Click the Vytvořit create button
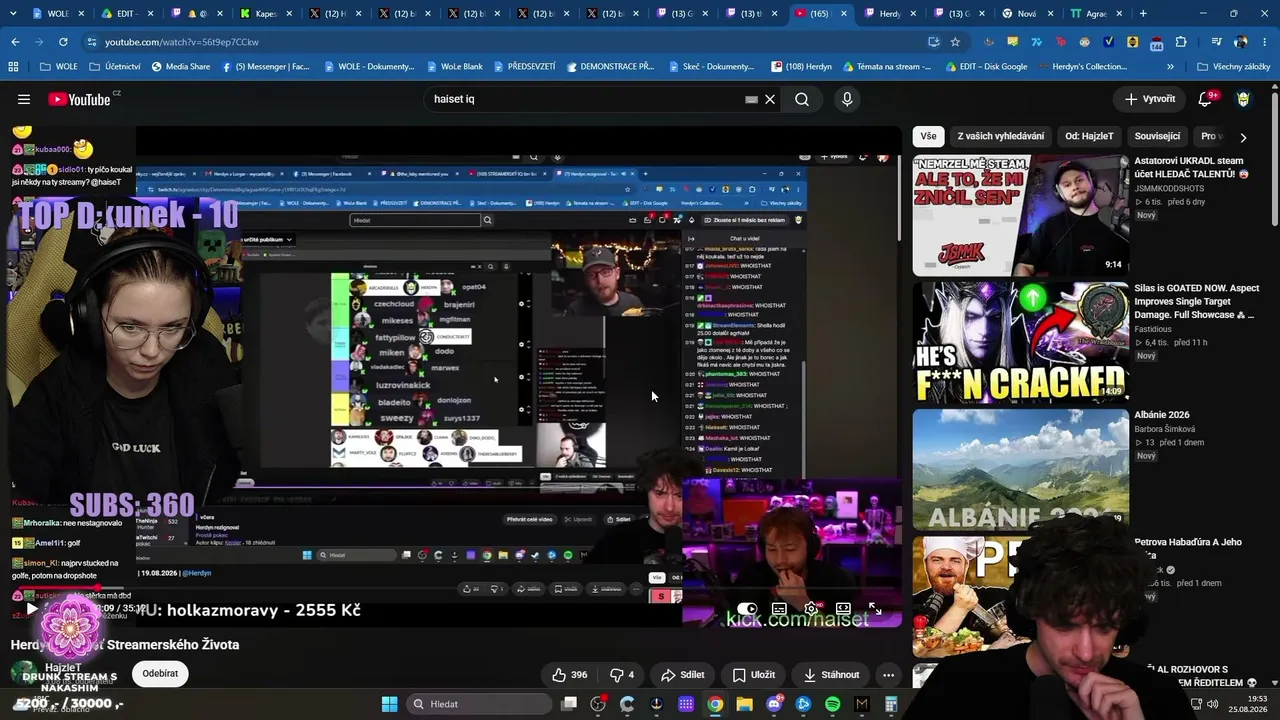This screenshot has height=720, width=1280. pos(1150,99)
